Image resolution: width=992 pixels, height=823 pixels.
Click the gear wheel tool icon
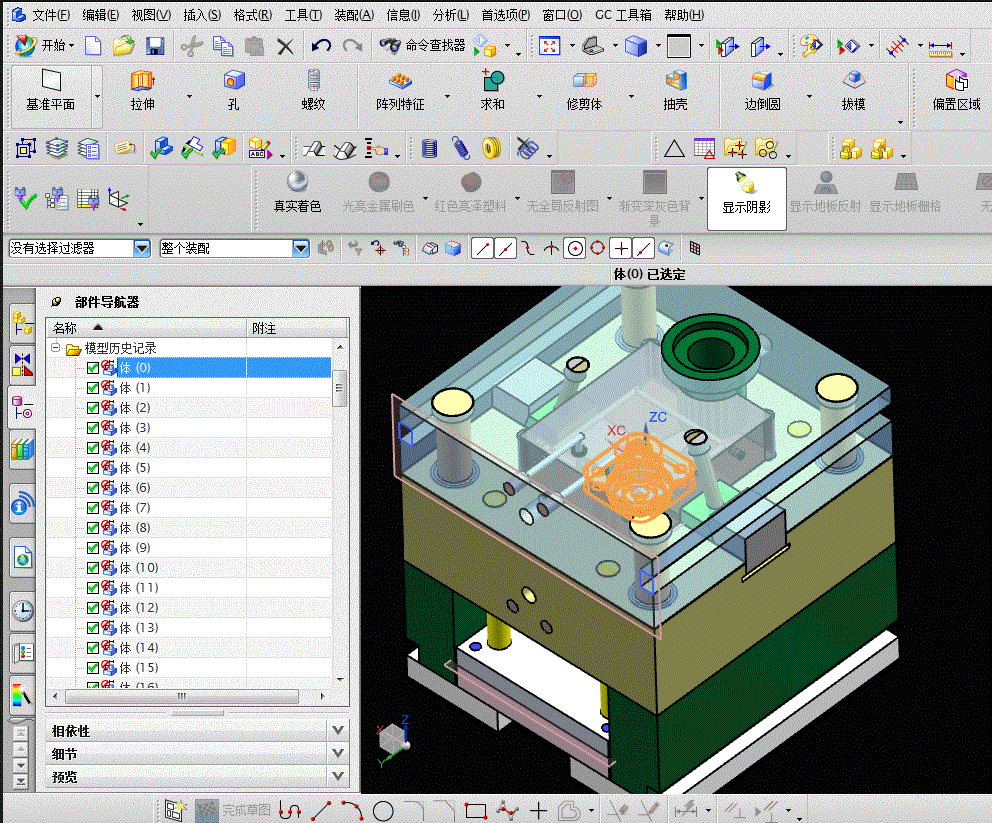coord(492,149)
